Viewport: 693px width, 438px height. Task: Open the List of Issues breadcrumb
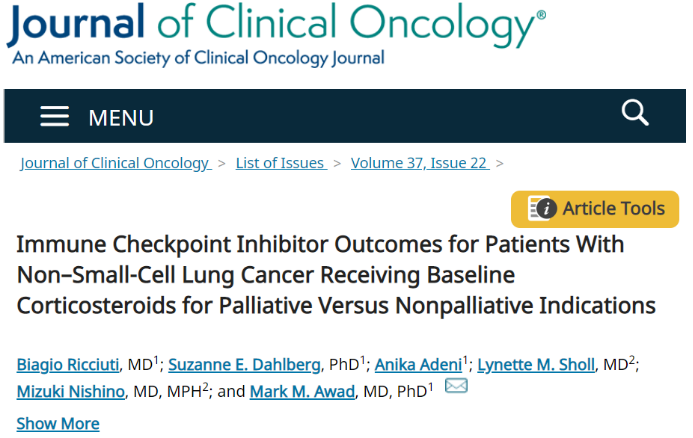pos(280,163)
